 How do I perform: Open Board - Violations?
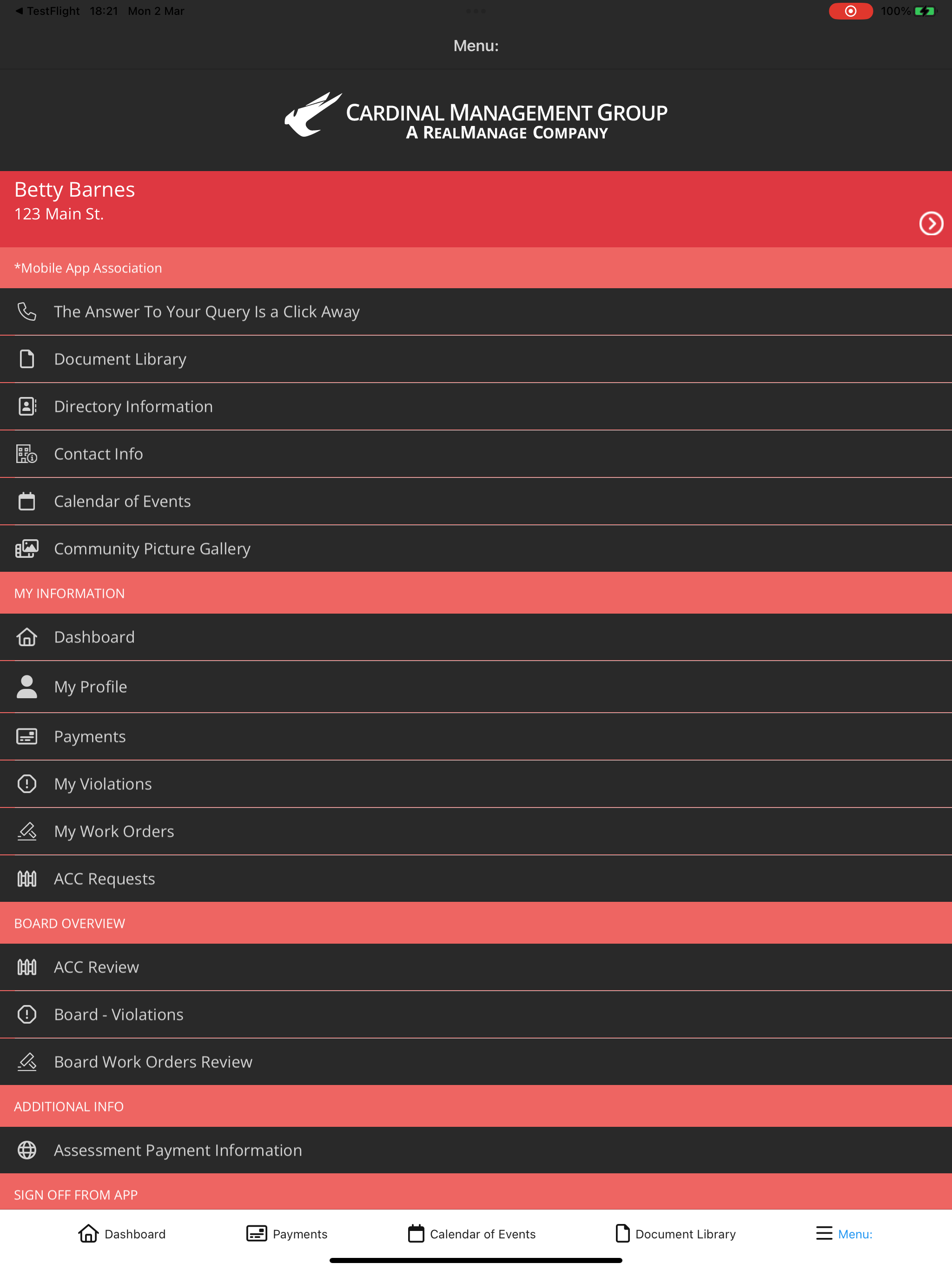click(476, 1014)
